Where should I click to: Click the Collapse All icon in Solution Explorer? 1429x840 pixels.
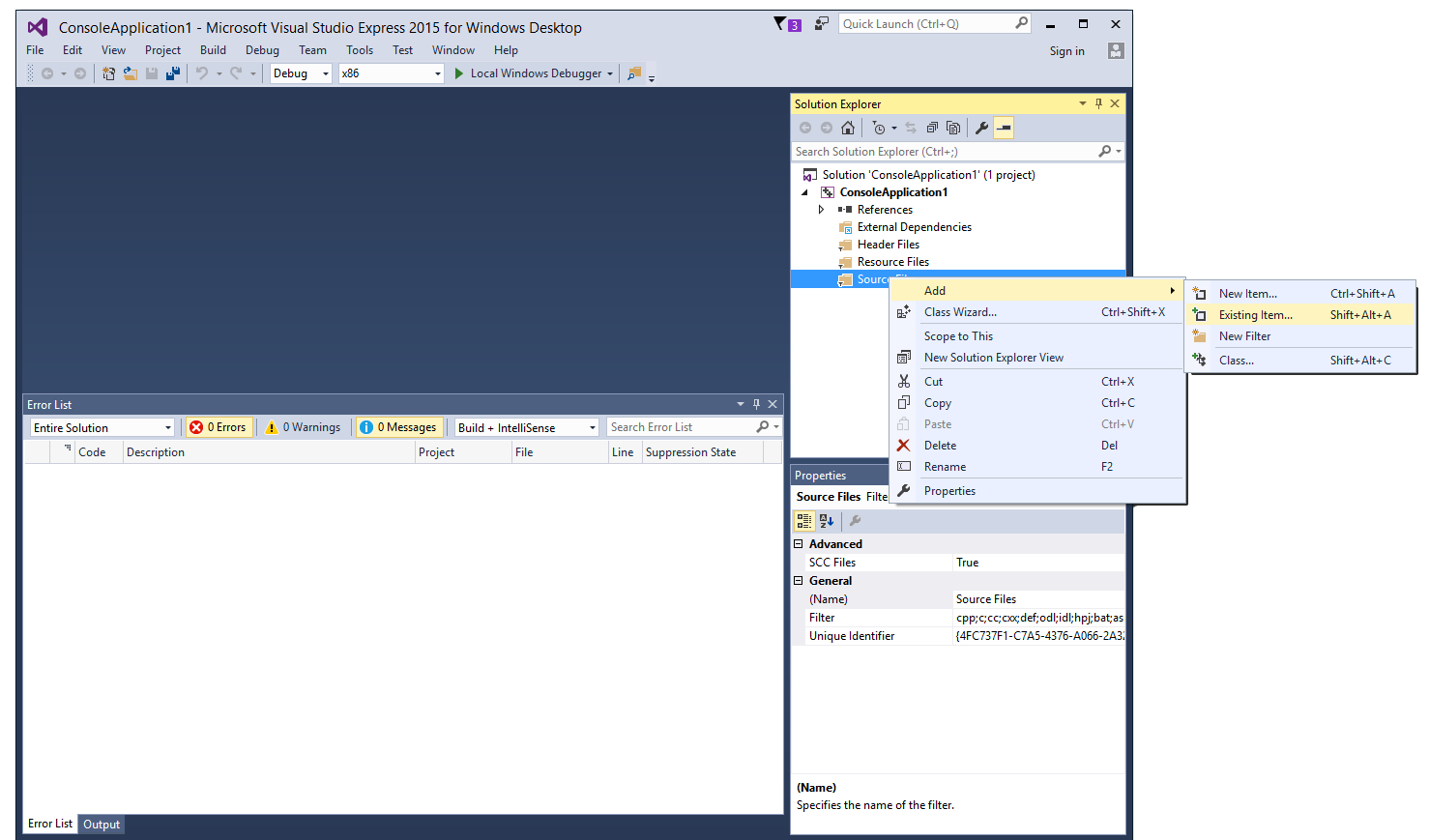pyautogui.click(x=932, y=128)
